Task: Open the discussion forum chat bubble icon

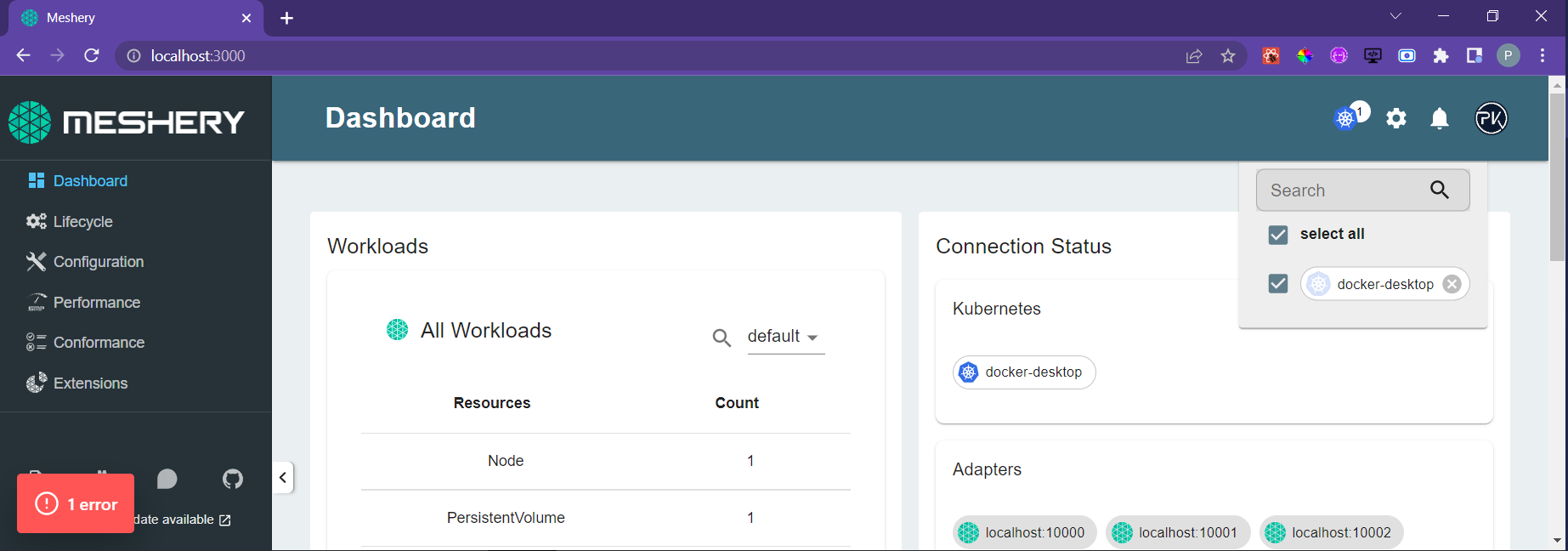Action: point(167,480)
